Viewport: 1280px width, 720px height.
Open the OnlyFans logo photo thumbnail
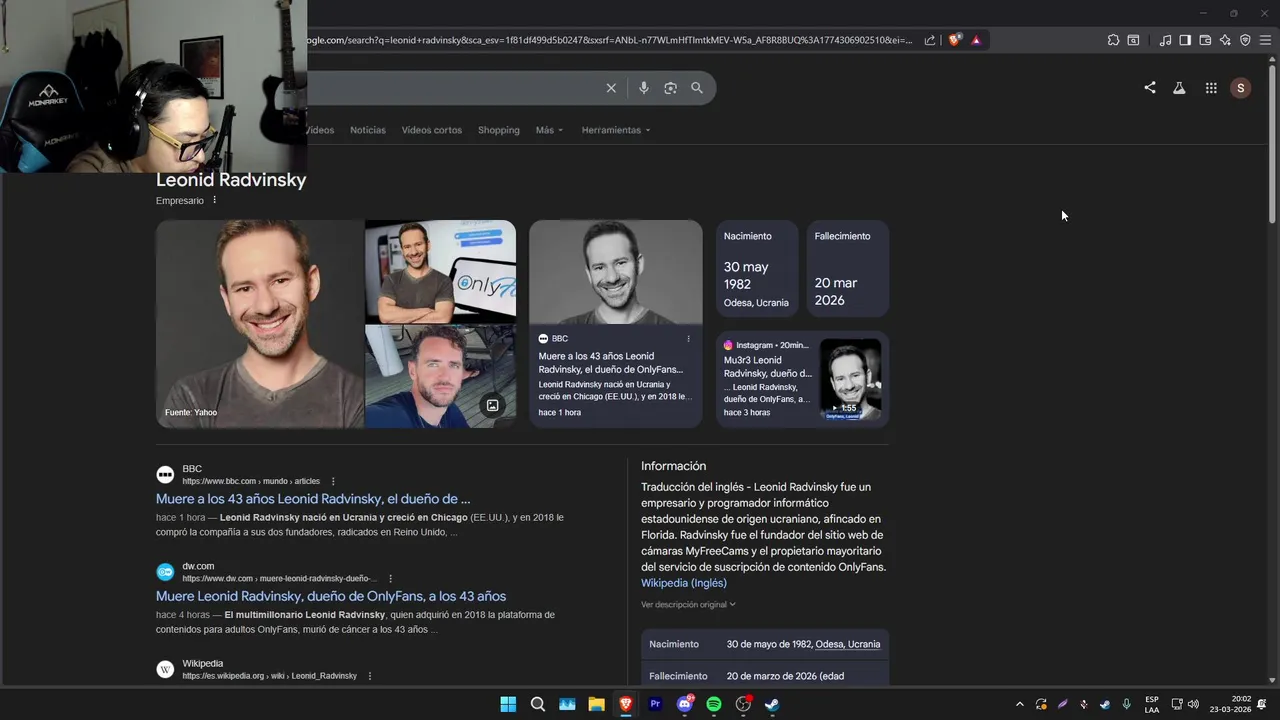(x=441, y=271)
